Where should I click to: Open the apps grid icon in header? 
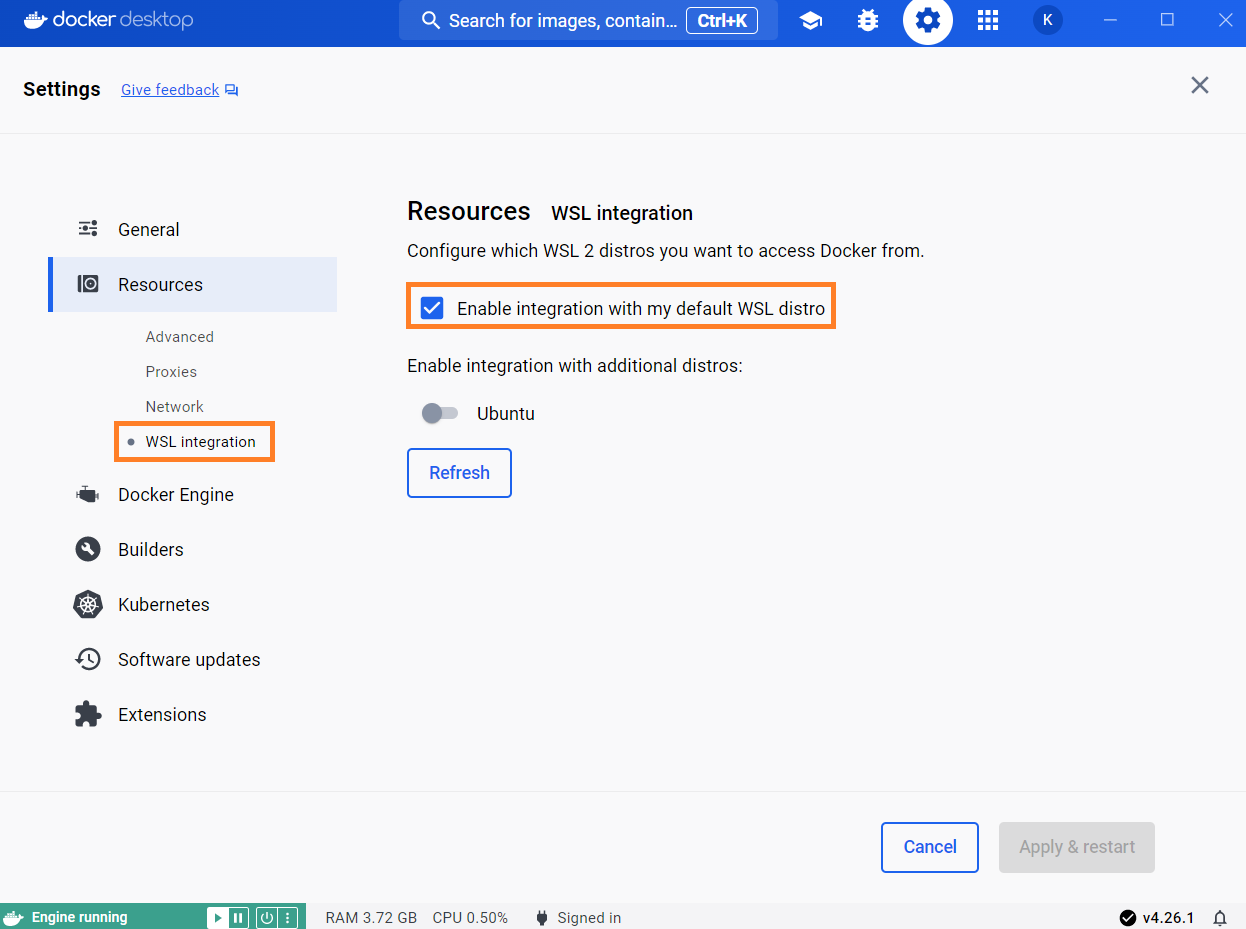click(988, 20)
